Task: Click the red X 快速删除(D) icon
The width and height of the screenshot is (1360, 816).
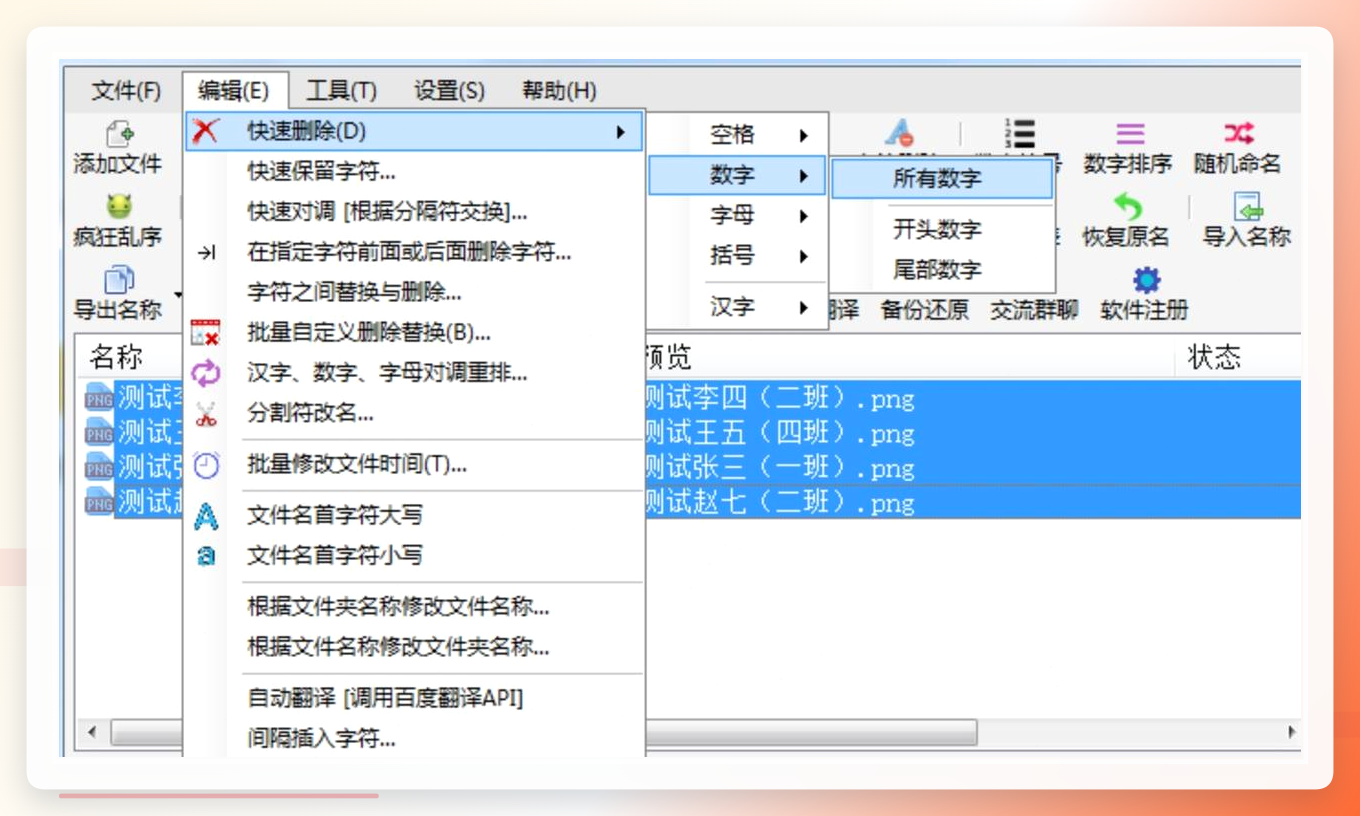Action: (x=205, y=131)
